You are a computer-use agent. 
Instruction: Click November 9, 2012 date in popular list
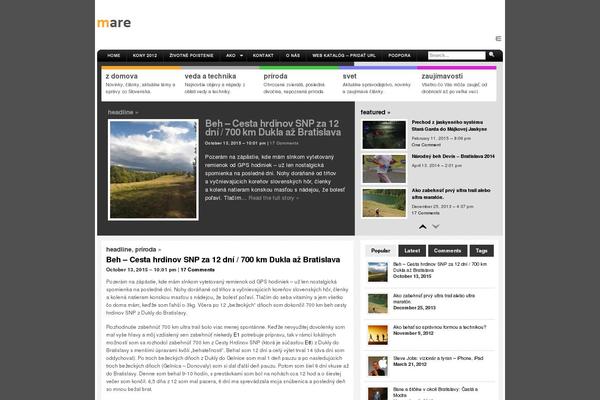click(413, 333)
